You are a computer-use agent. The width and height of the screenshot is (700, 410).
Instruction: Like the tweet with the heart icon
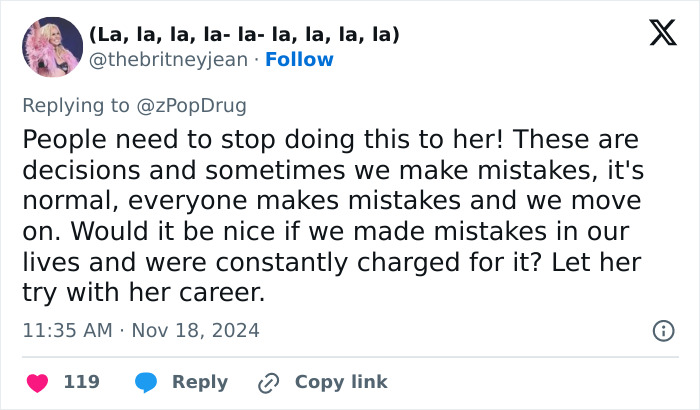(x=36, y=382)
